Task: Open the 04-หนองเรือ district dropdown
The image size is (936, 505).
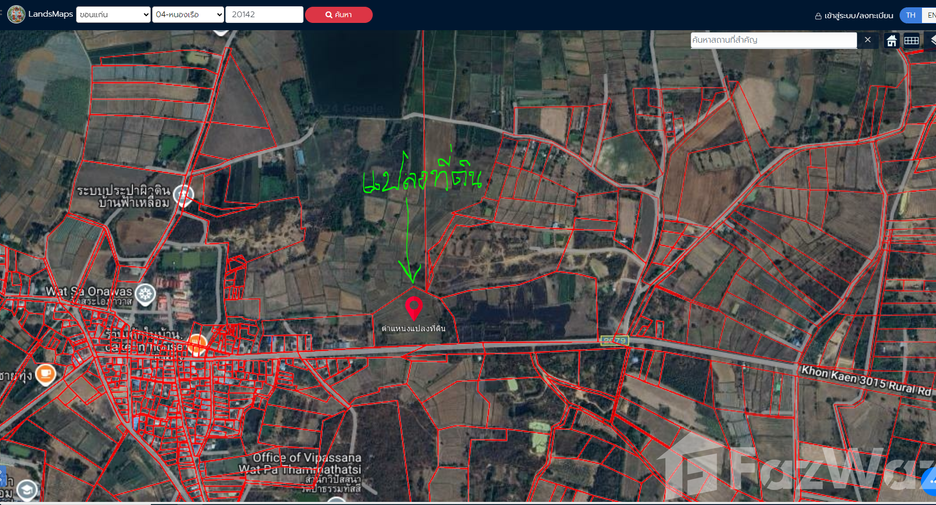Action: coord(188,14)
